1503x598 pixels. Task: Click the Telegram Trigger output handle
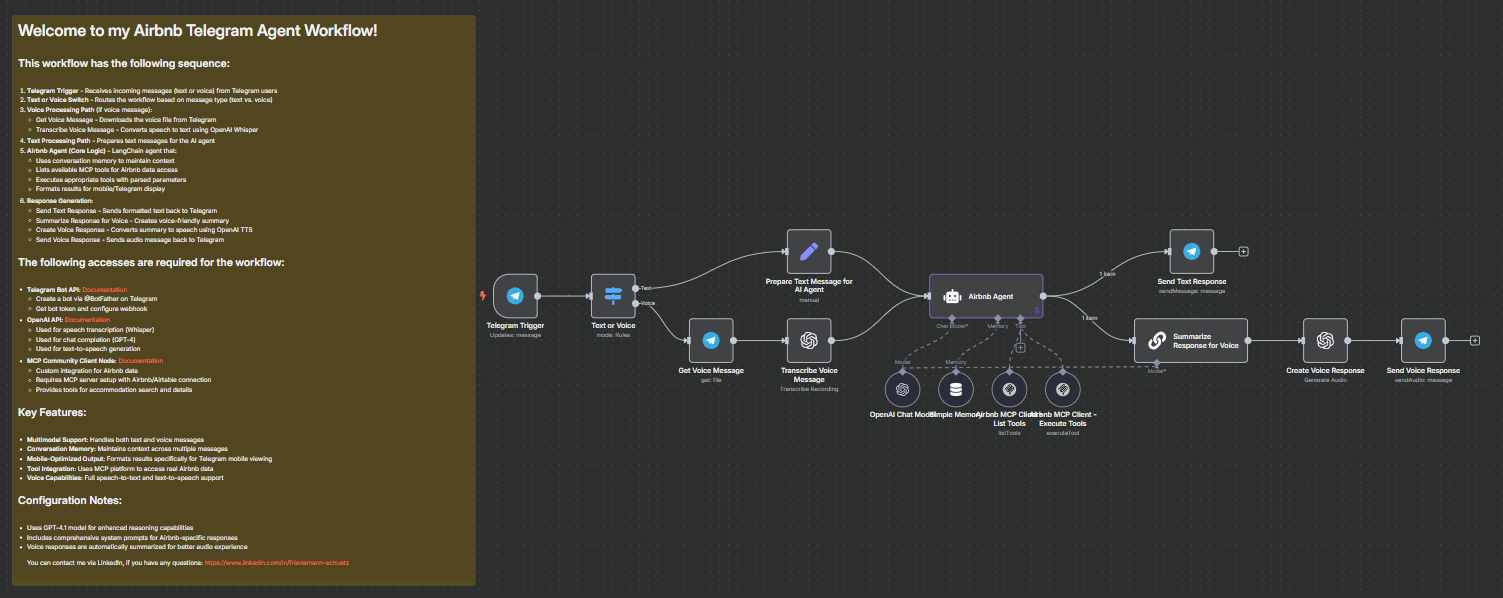(x=539, y=296)
